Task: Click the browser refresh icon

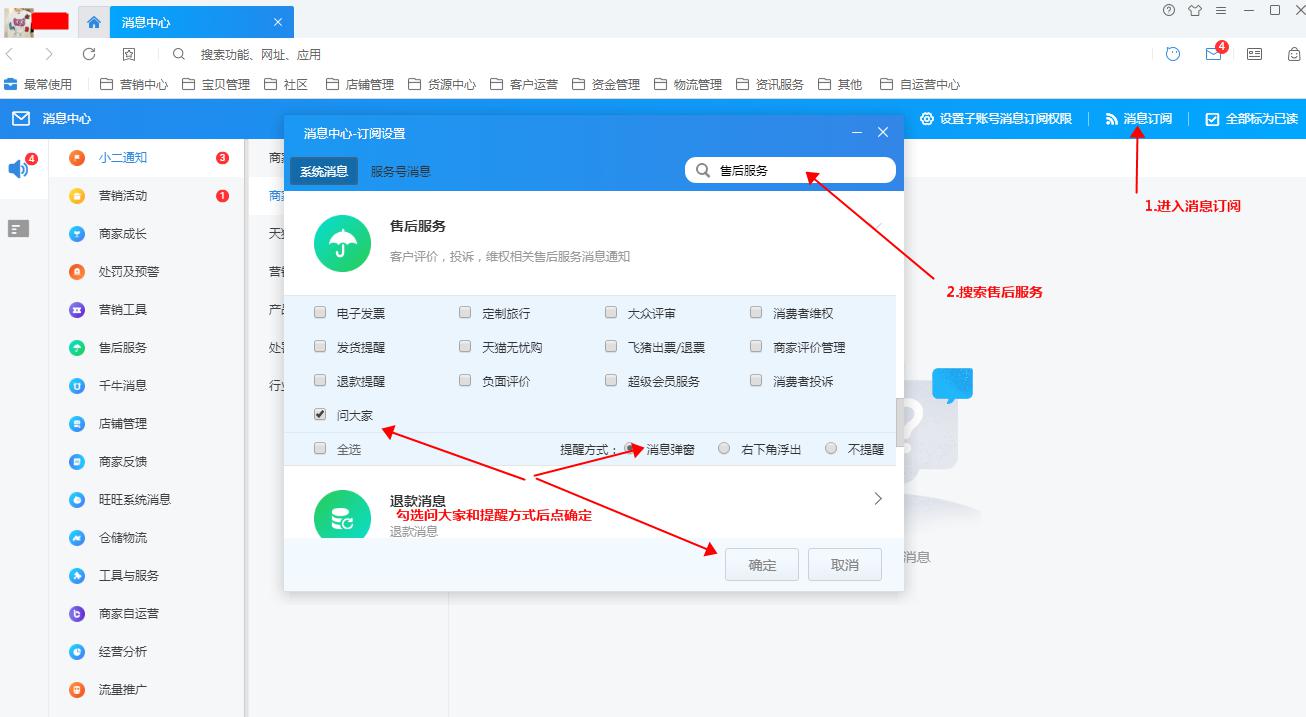Action: point(89,54)
